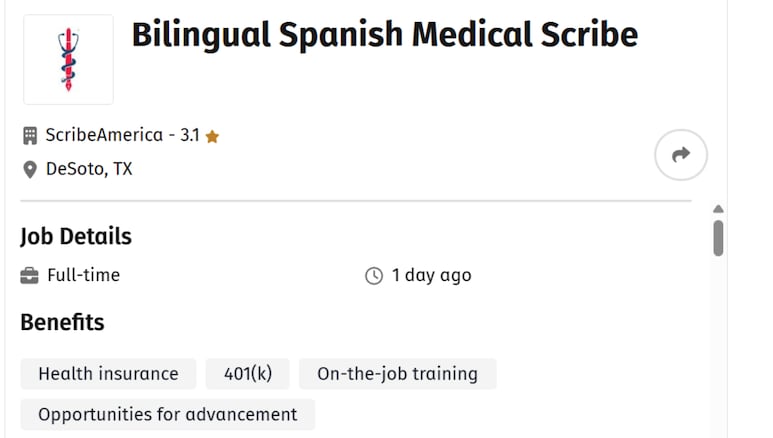Click the share arrow button
The height and width of the screenshot is (438, 773).
(x=681, y=155)
